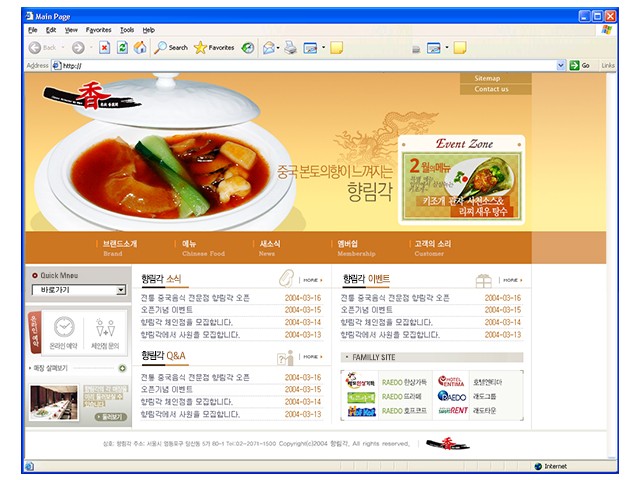
Task: Open the Search toolbar button
Action: point(171,47)
